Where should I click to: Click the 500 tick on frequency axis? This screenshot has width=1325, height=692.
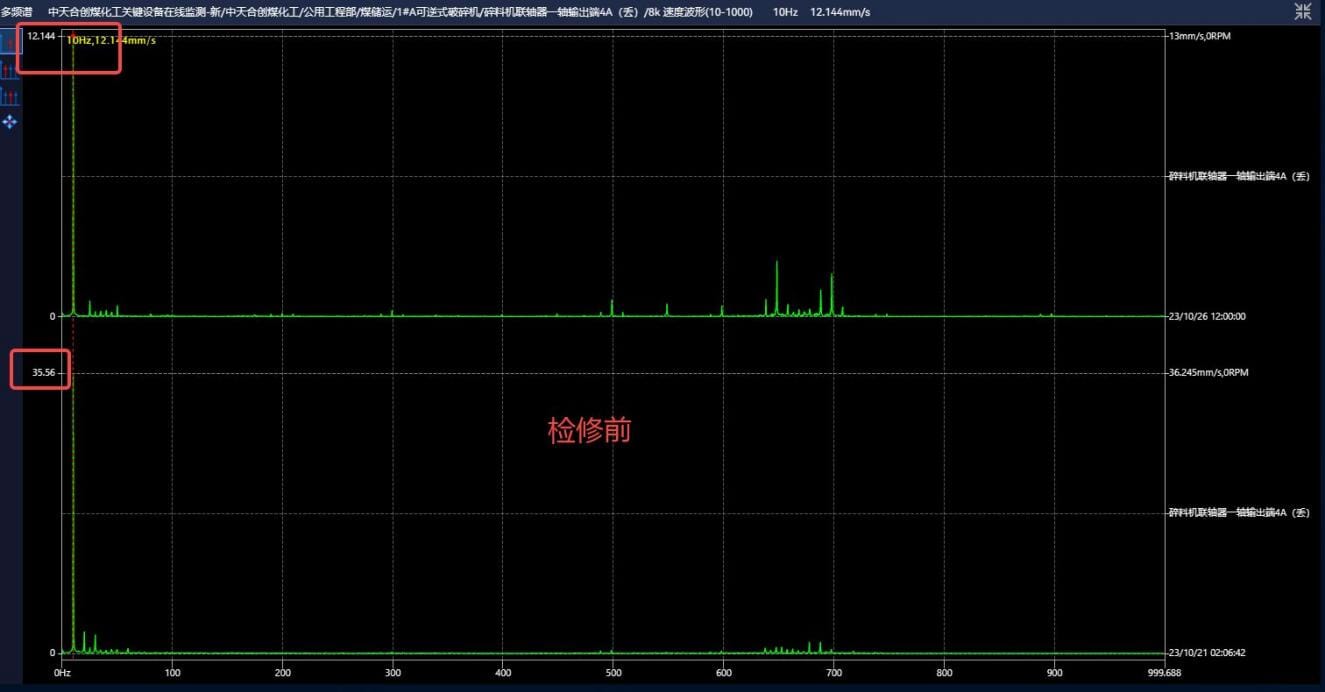(x=503, y=673)
